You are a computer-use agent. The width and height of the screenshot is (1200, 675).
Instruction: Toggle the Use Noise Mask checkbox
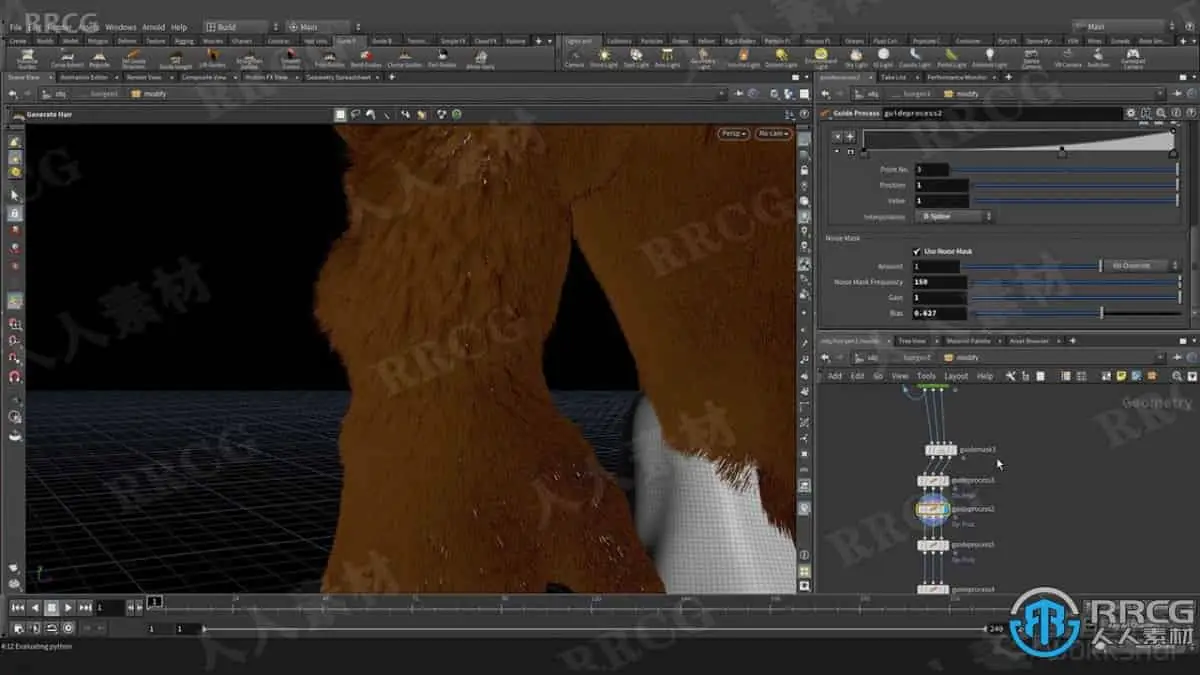917,251
